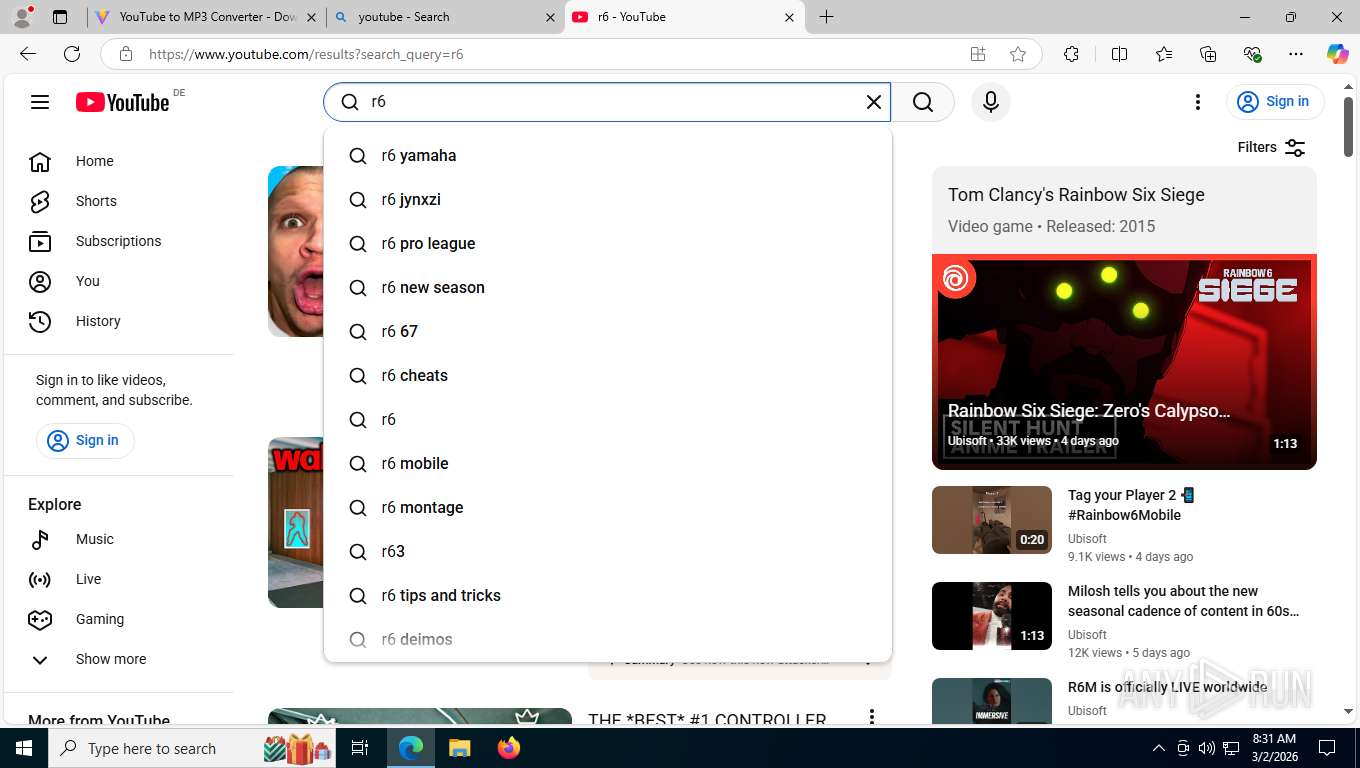Image resolution: width=1360 pixels, height=768 pixels.
Task: Open Windows Start menu
Action: [x=23, y=748]
